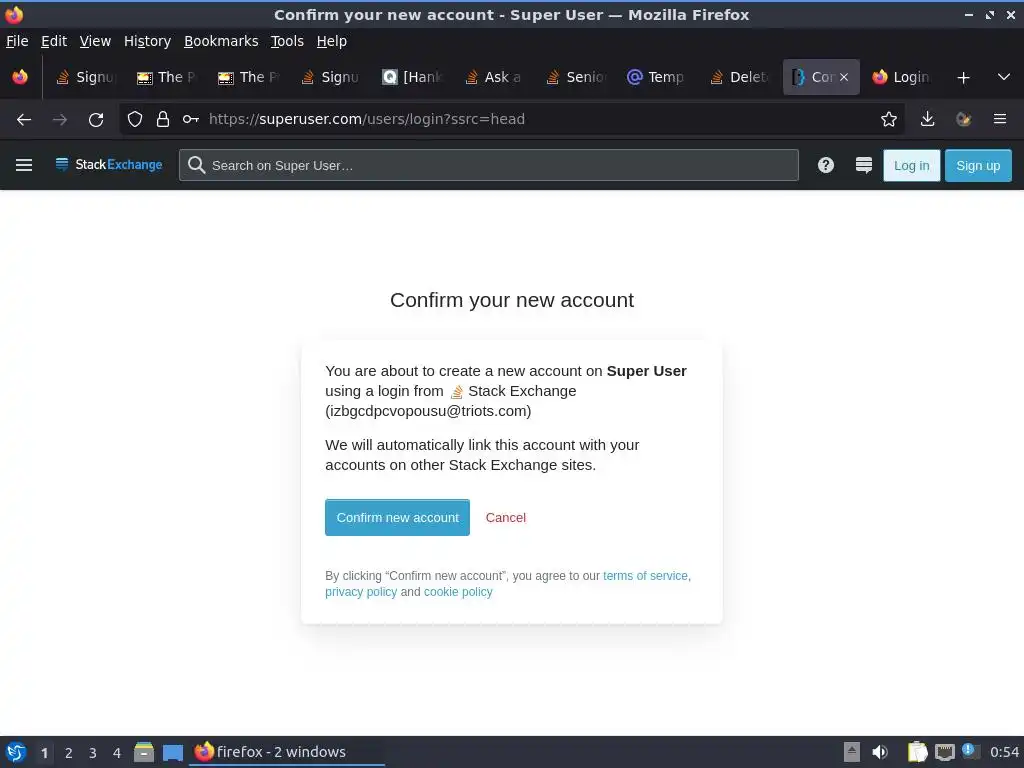Open the History menu
Viewport: 1024px width, 768px height.
pyautogui.click(x=147, y=41)
